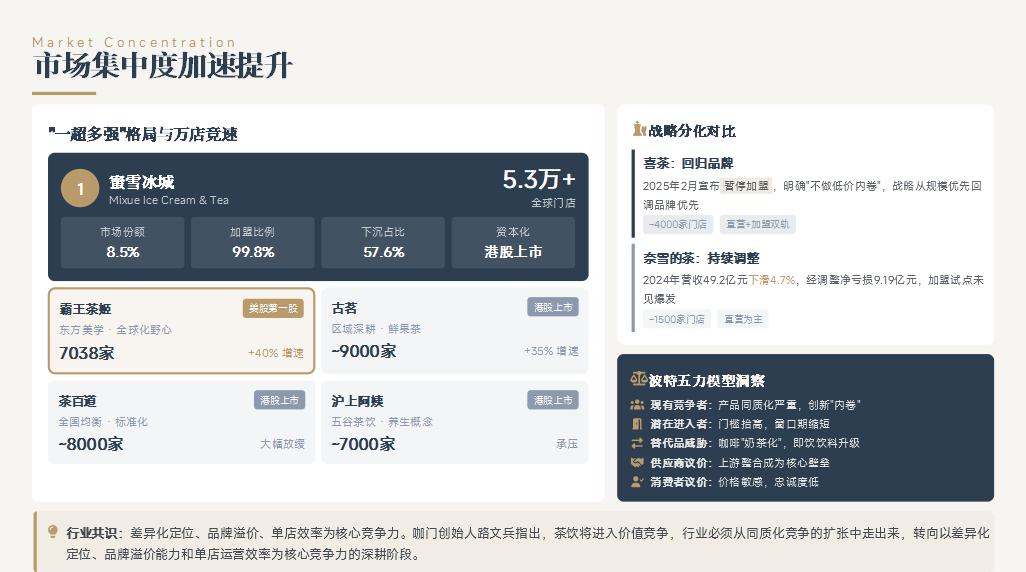Screen dimensions: 1026x572
Task: Click the lightbulb icon beside 行业共识
Action: click(x=53, y=531)
